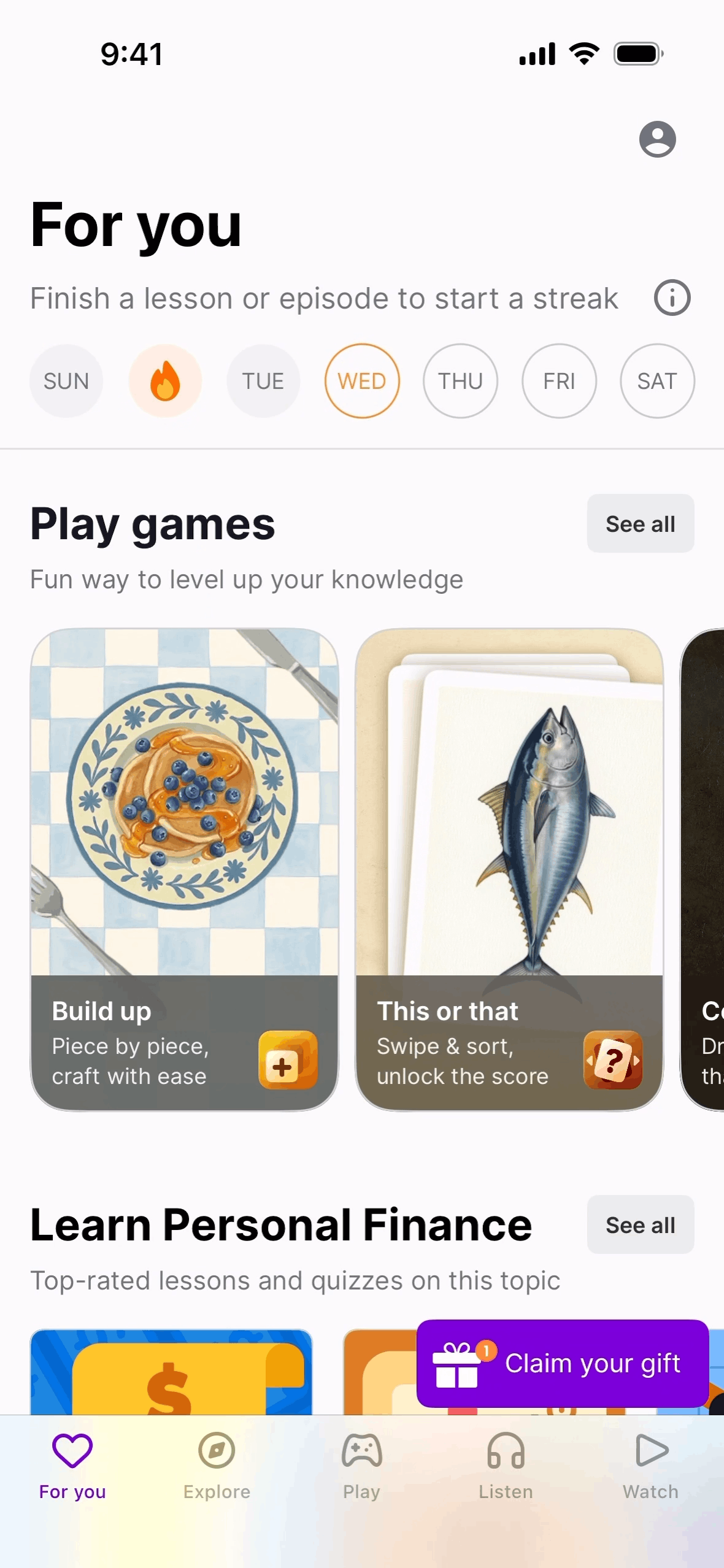
Task: Open the Explore compass tab
Action: tap(217, 1466)
